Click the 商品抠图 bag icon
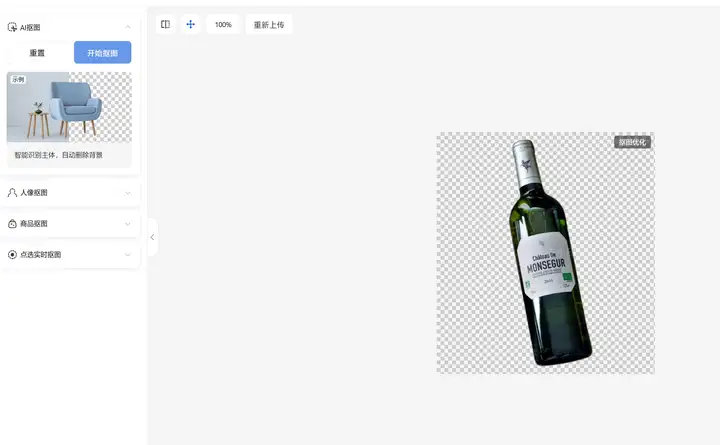720x445 pixels. point(12,224)
